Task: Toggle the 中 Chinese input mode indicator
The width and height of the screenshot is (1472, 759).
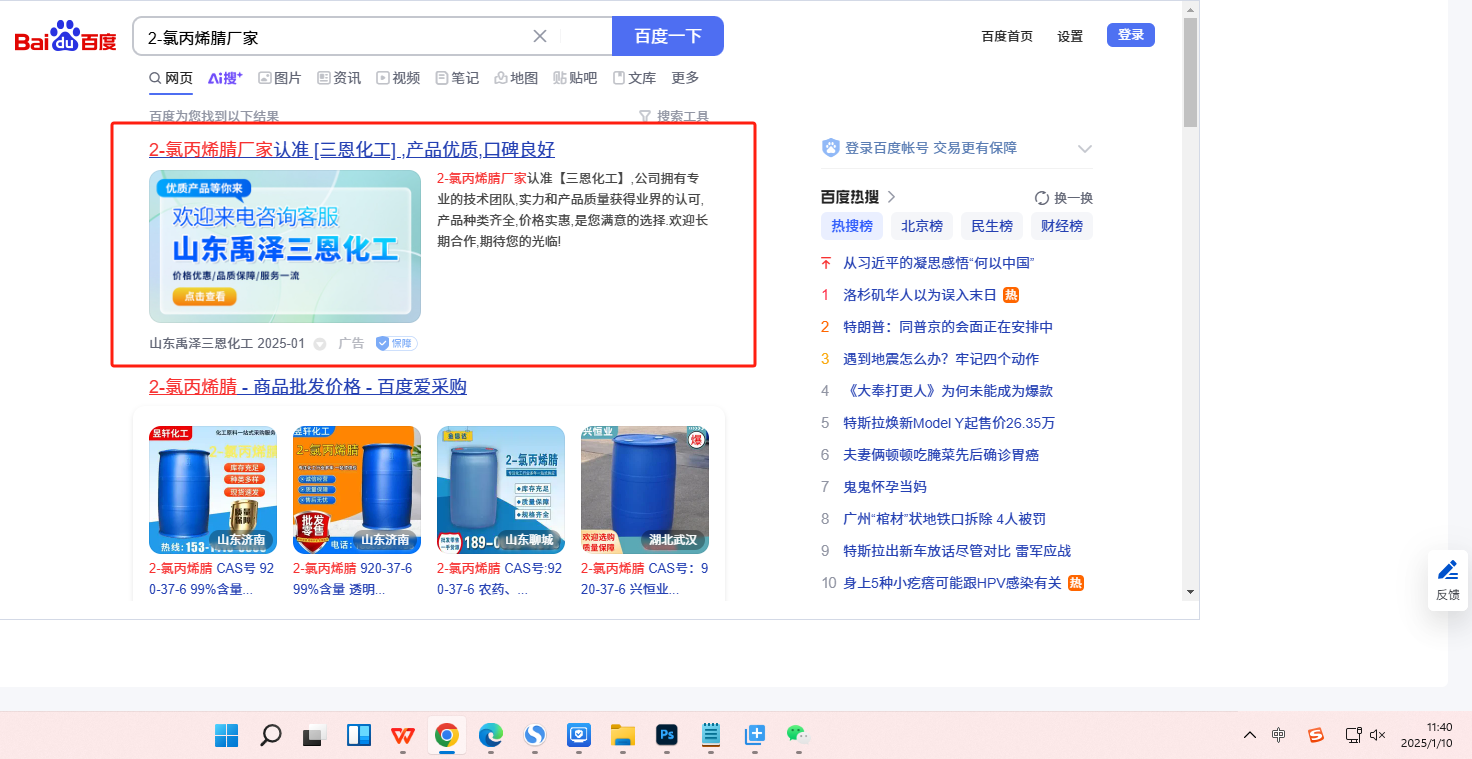Action: 1278,735
